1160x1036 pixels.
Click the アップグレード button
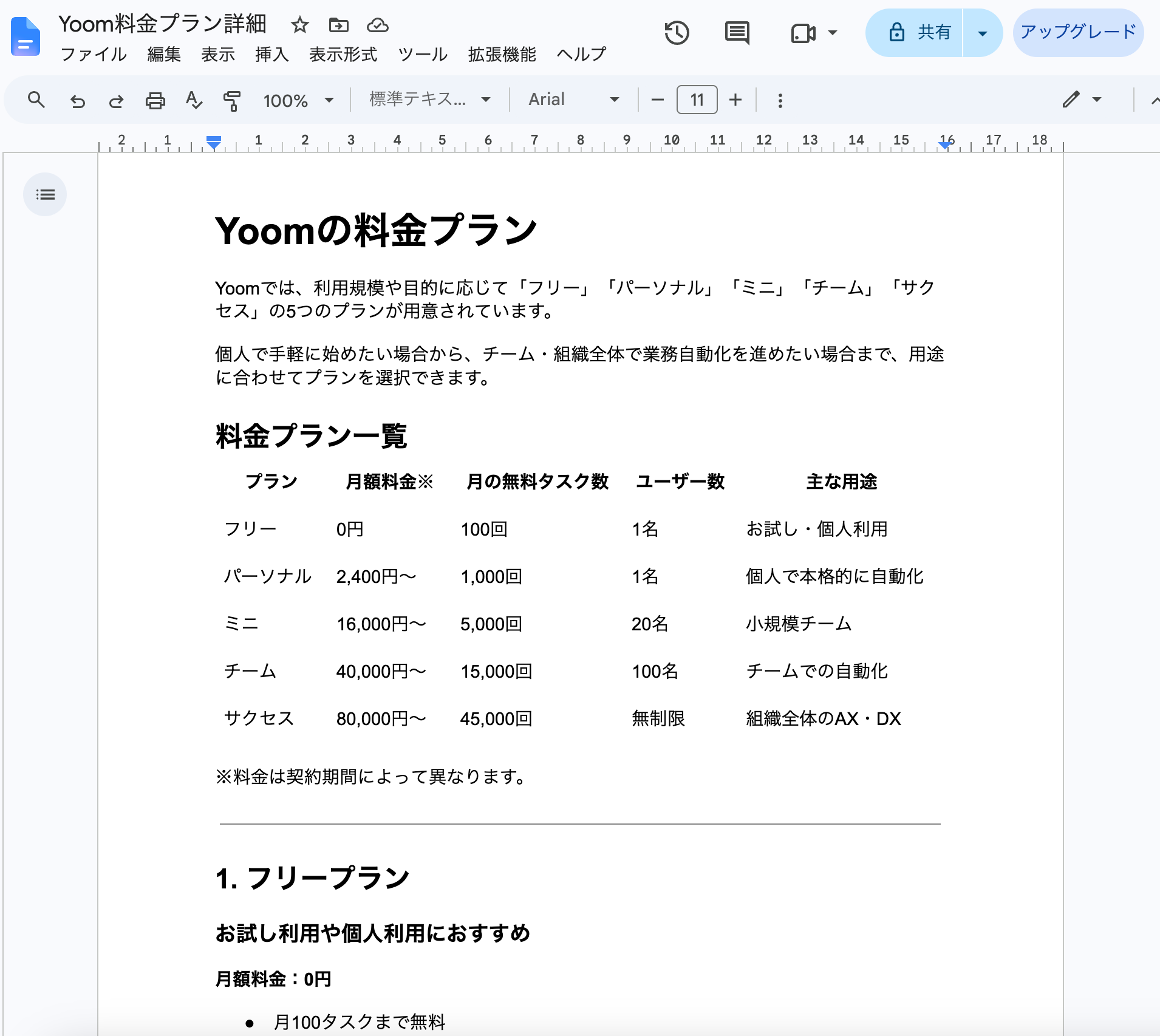[1078, 33]
